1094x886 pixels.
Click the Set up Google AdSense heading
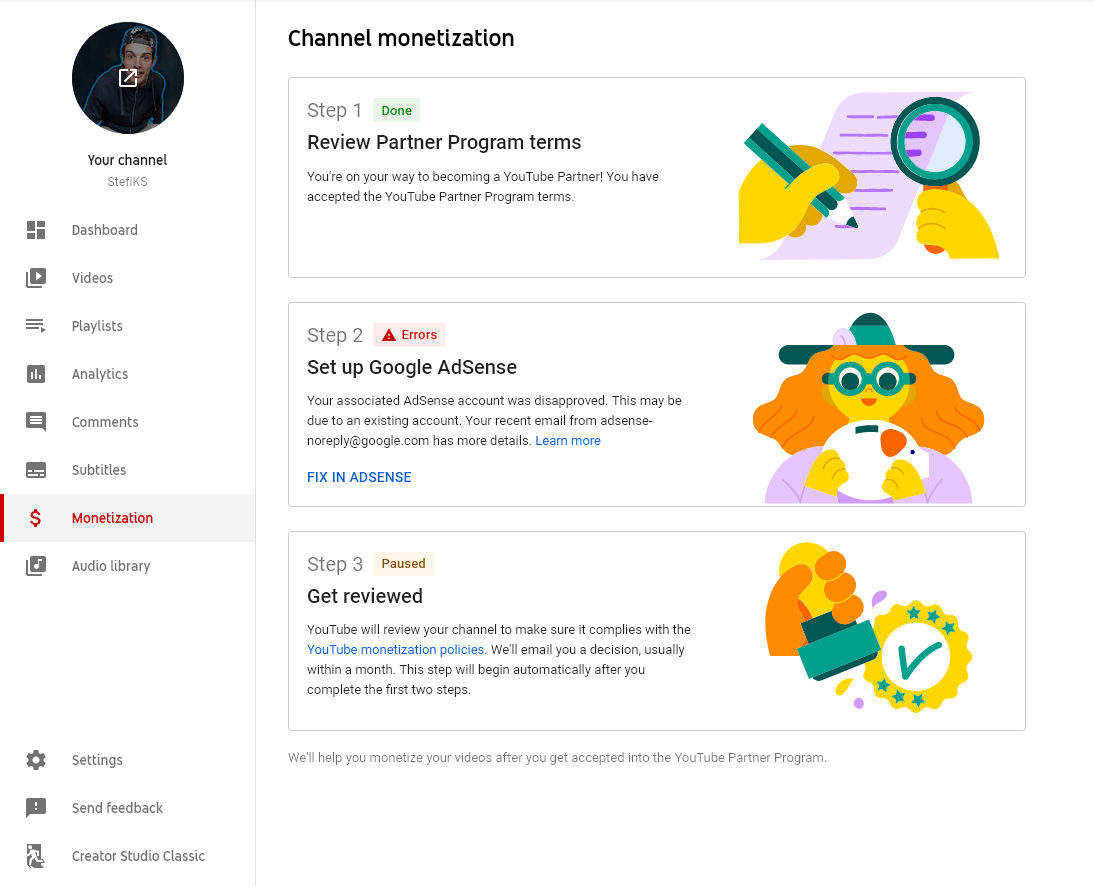412,367
